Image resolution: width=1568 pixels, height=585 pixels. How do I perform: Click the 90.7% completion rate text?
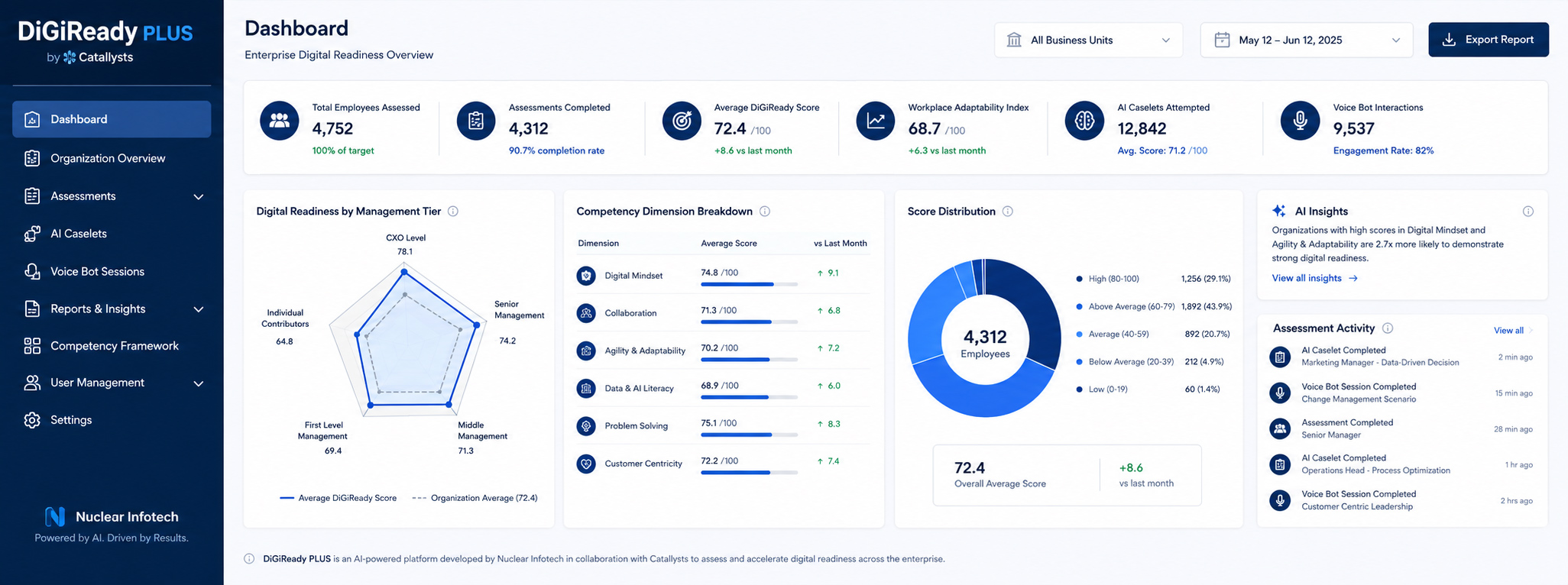pos(556,150)
